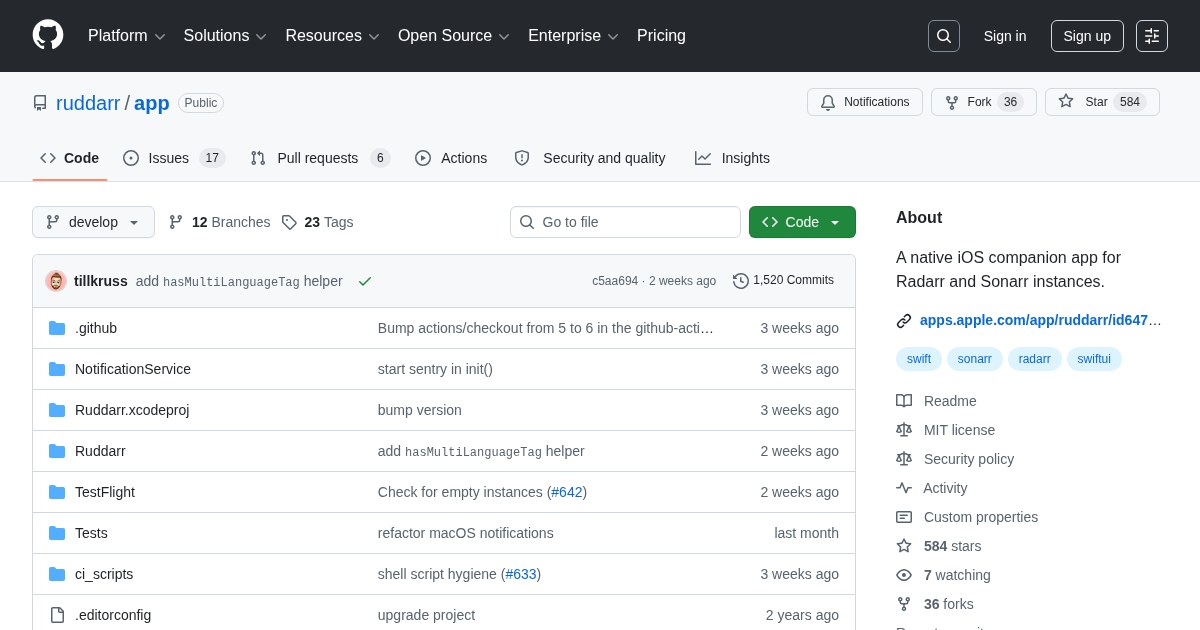Open the .github folder
1200x630 pixels.
click(96, 328)
